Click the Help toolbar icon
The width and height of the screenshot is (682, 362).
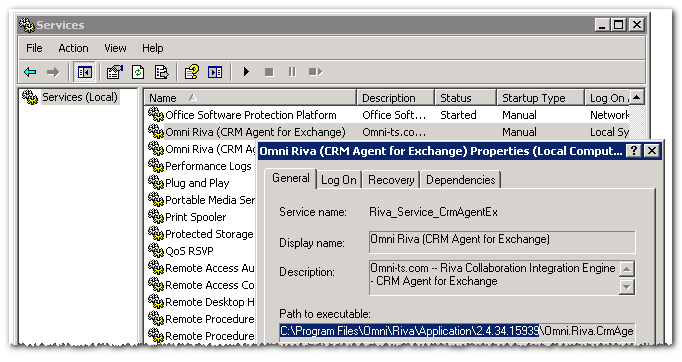[x=192, y=72]
